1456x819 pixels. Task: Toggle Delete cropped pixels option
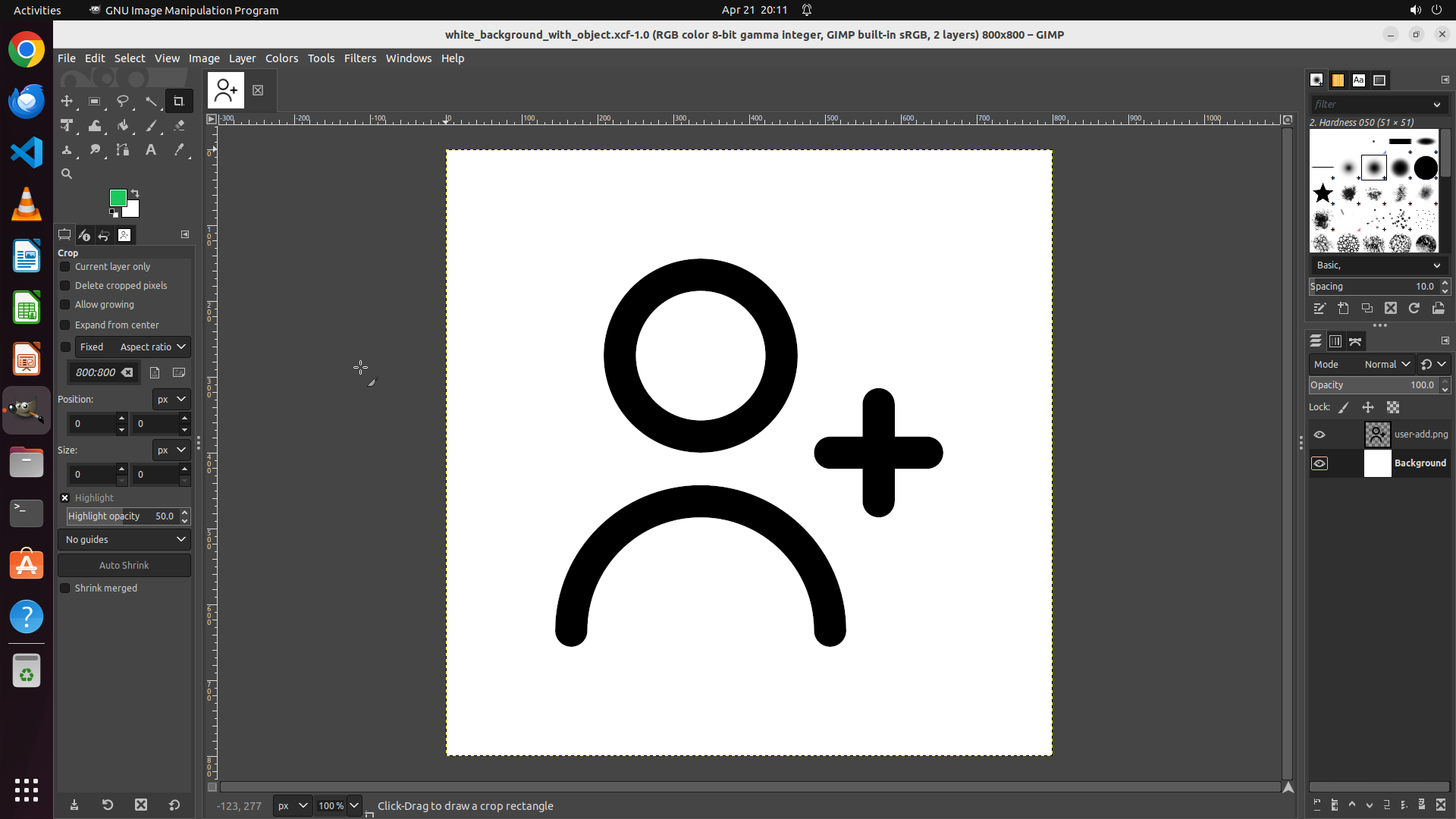65,286
